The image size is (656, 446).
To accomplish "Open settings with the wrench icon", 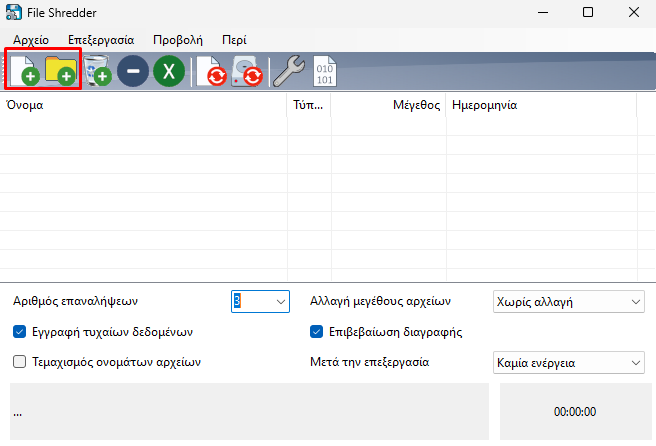I will tap(289, 71).
